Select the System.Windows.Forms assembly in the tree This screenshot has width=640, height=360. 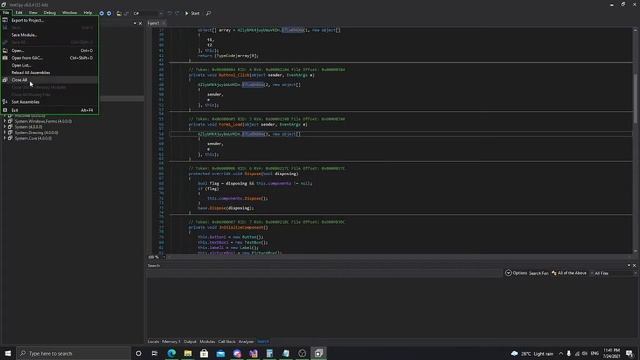(43, 121)
